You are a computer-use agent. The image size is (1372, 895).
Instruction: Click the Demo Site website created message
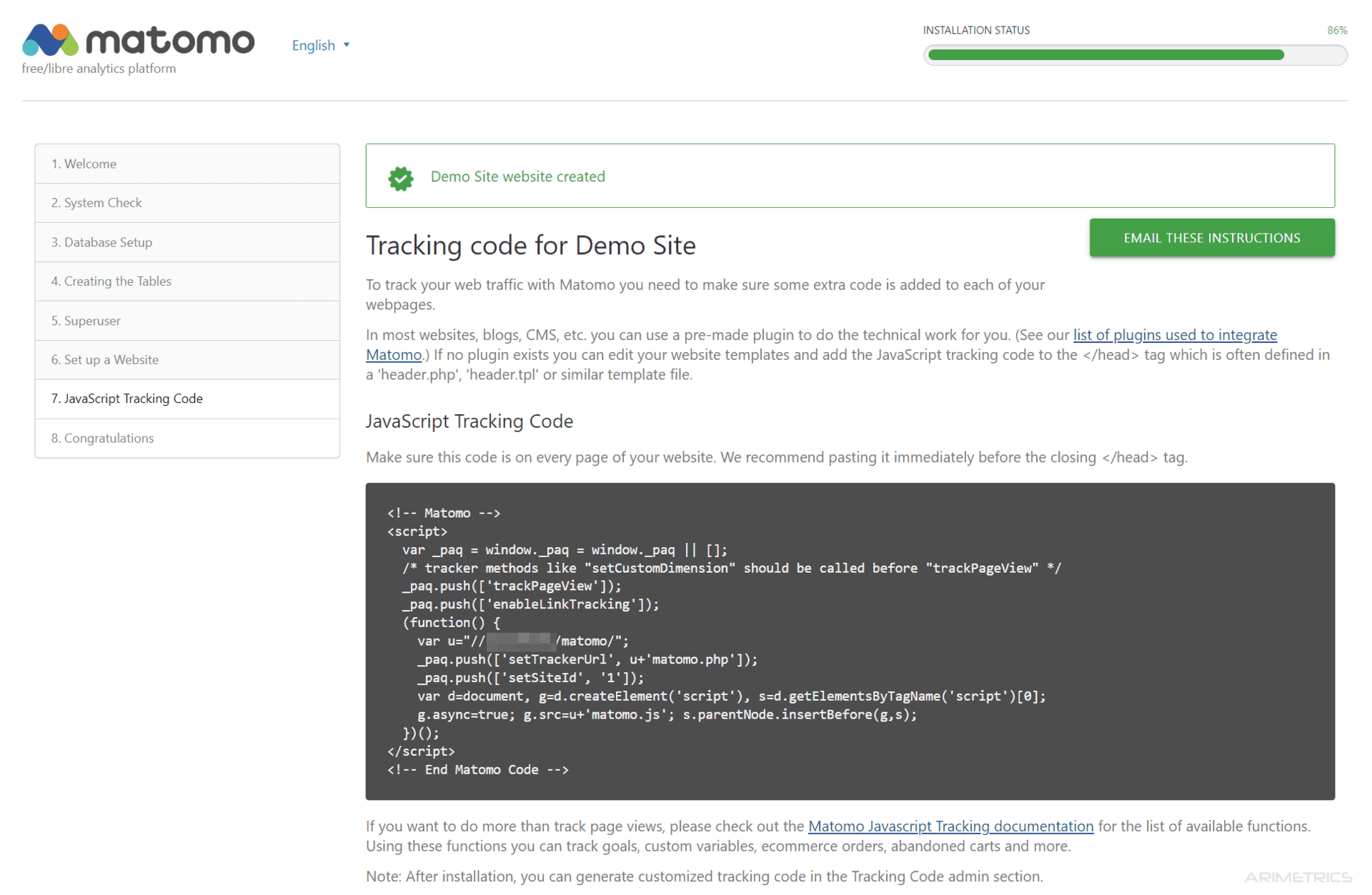pos(517,176)
